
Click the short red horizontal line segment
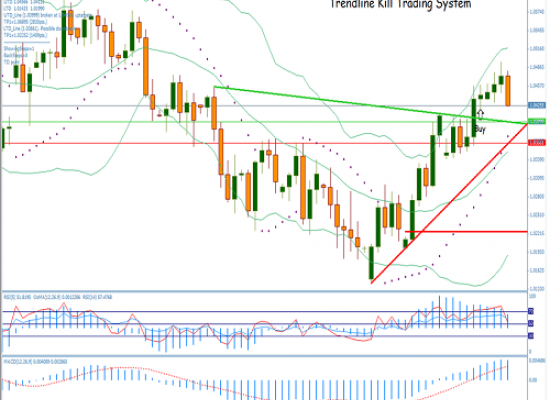coord(467,232)
